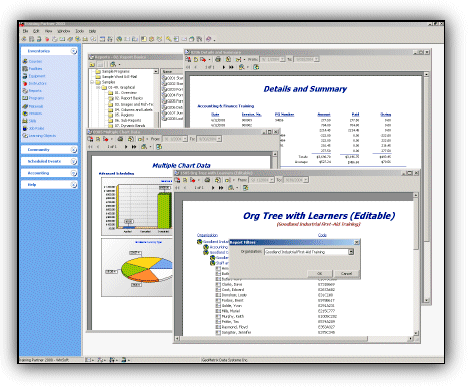Click the search icon in the main toolbar
Screen dimensions: 469x387
point(169,39)
